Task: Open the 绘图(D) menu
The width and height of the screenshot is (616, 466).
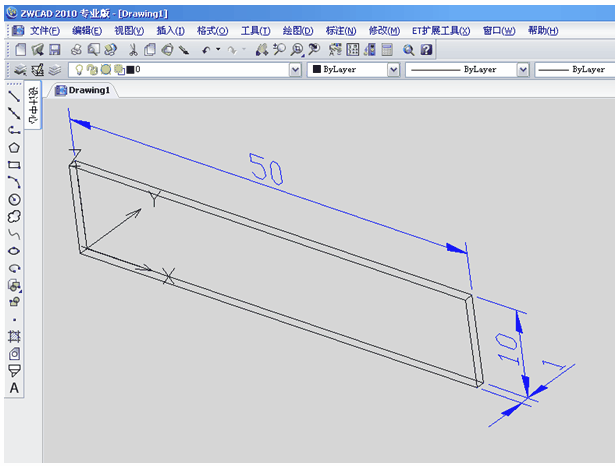Action: pos(299,31)
